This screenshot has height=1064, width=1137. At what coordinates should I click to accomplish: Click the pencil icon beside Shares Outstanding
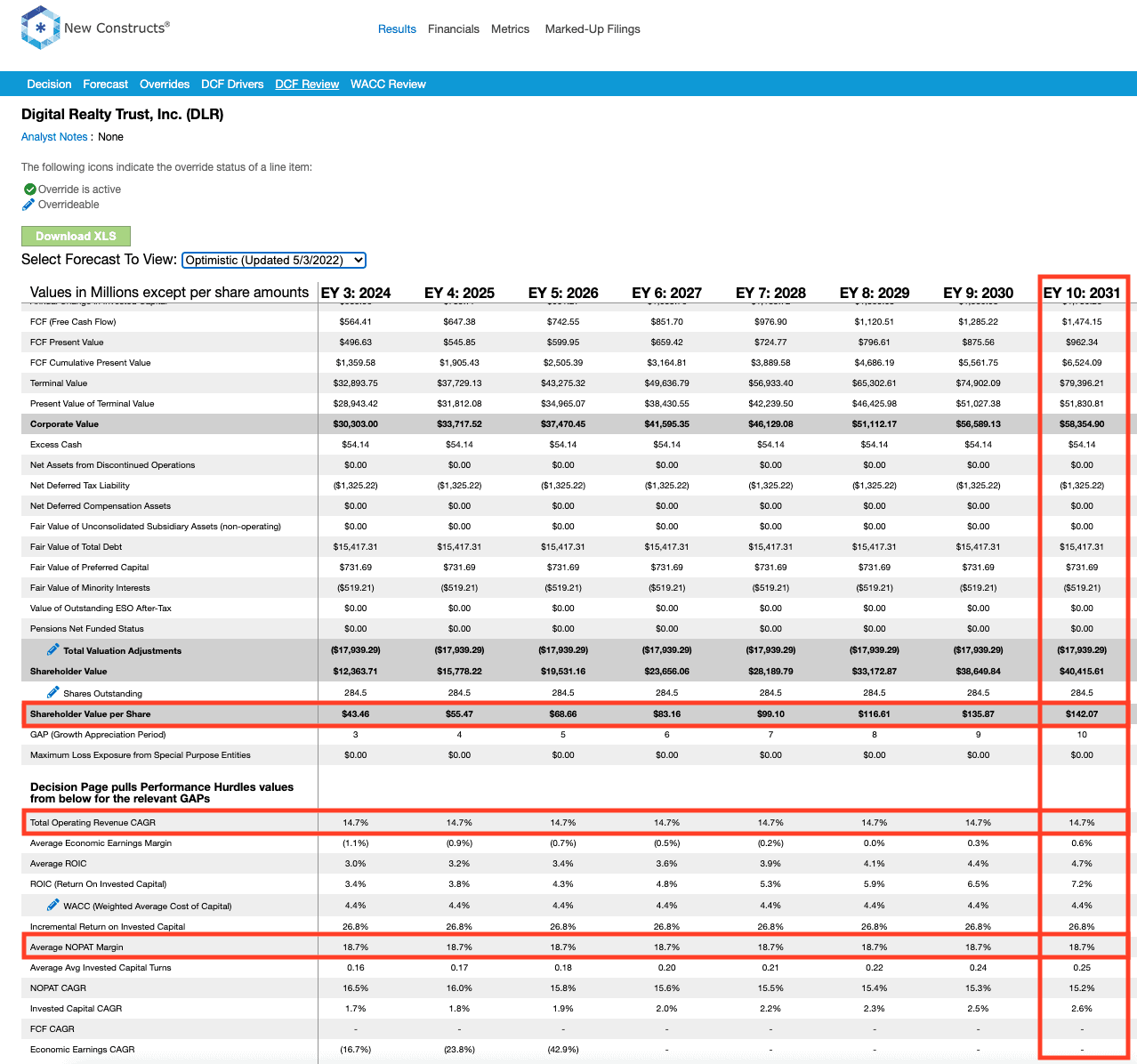[53, 692]
